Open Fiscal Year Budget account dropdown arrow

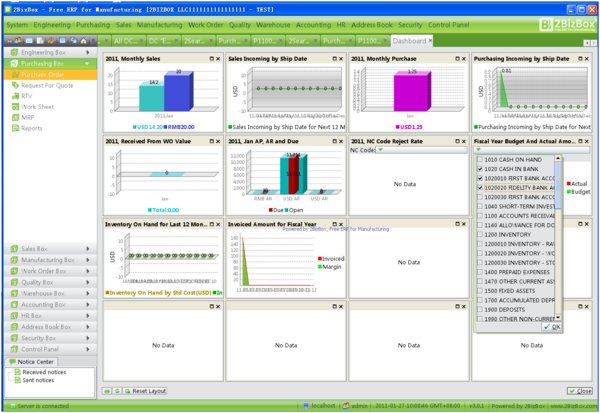tap(478, 150)
